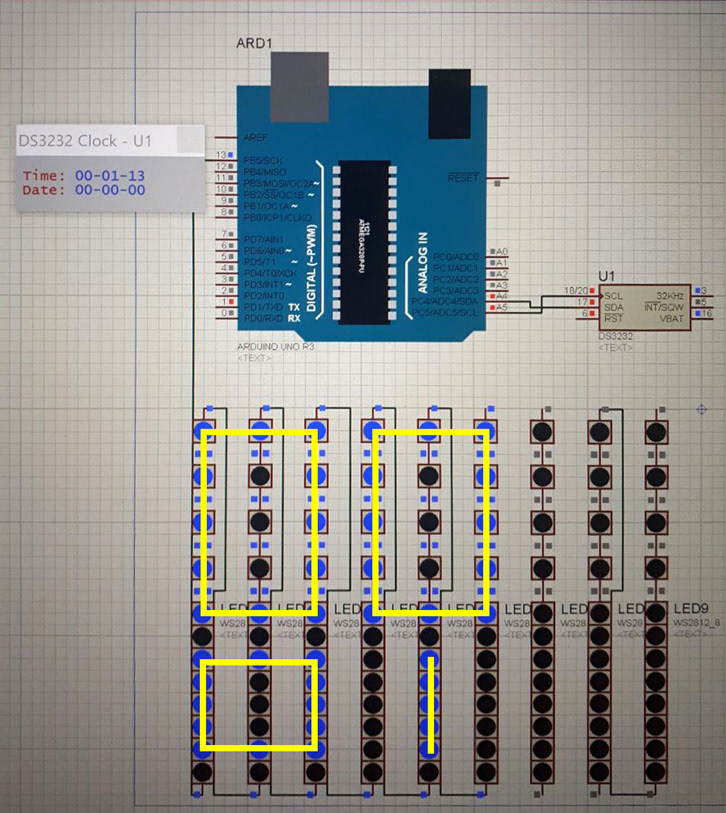
Task: Click the U1 reference label above DS3232 chip
Action: tap(606, 275)
